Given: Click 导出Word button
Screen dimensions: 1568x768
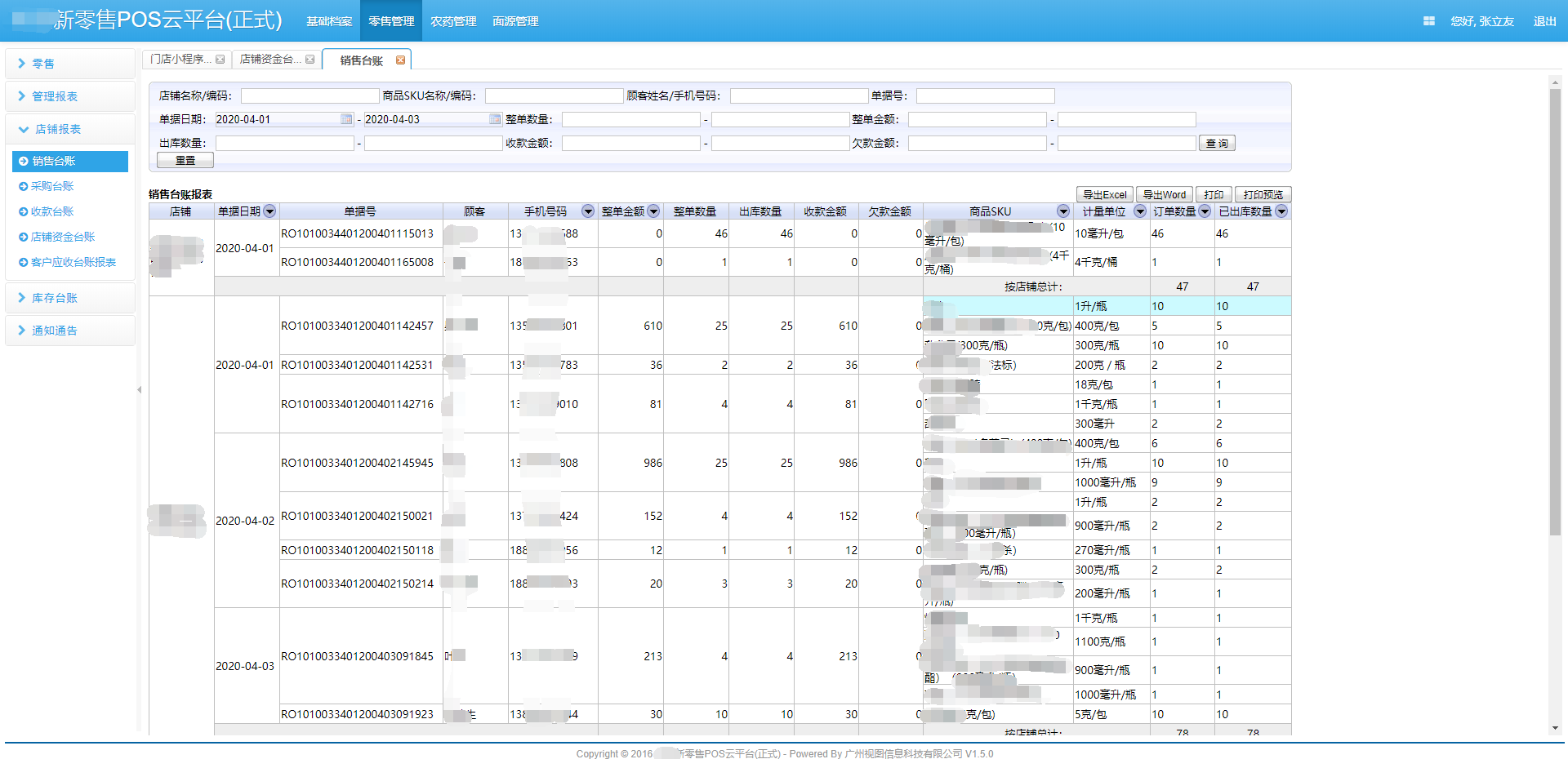Looking at the screenshot, I should (1164, 194).
